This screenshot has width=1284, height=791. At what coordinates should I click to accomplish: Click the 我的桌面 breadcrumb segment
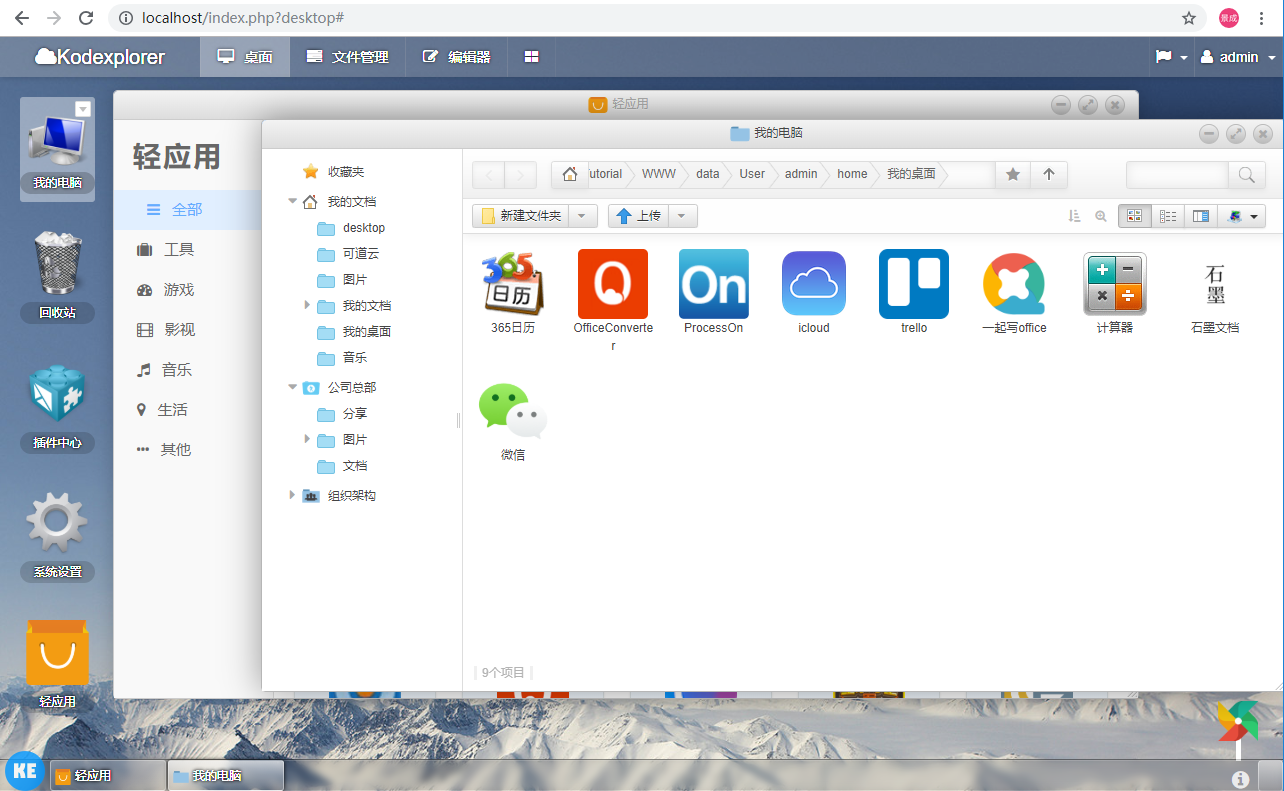pos(911,174)
